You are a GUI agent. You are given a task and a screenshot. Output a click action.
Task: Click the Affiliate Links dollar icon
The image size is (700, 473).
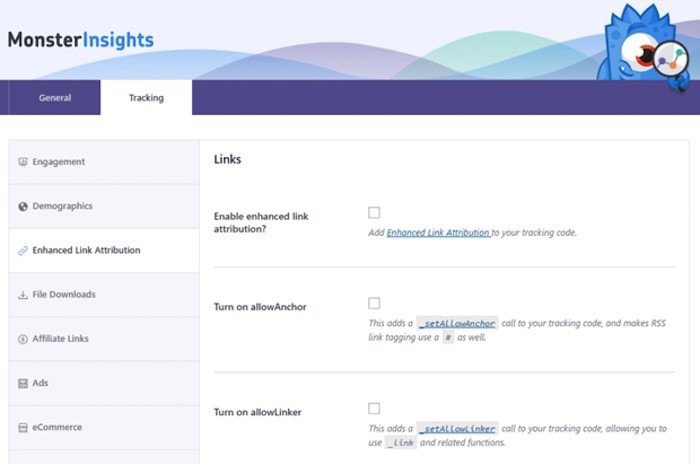pos(23,339)
